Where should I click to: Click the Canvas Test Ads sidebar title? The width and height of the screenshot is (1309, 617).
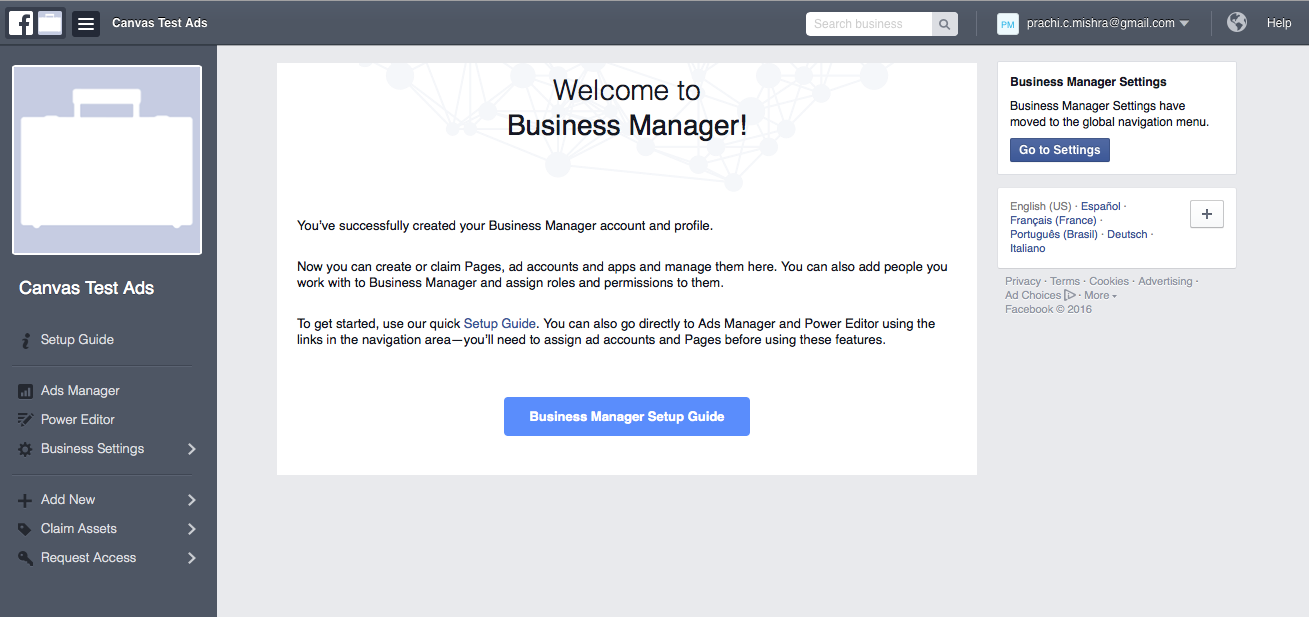click(x=87, y=288)
